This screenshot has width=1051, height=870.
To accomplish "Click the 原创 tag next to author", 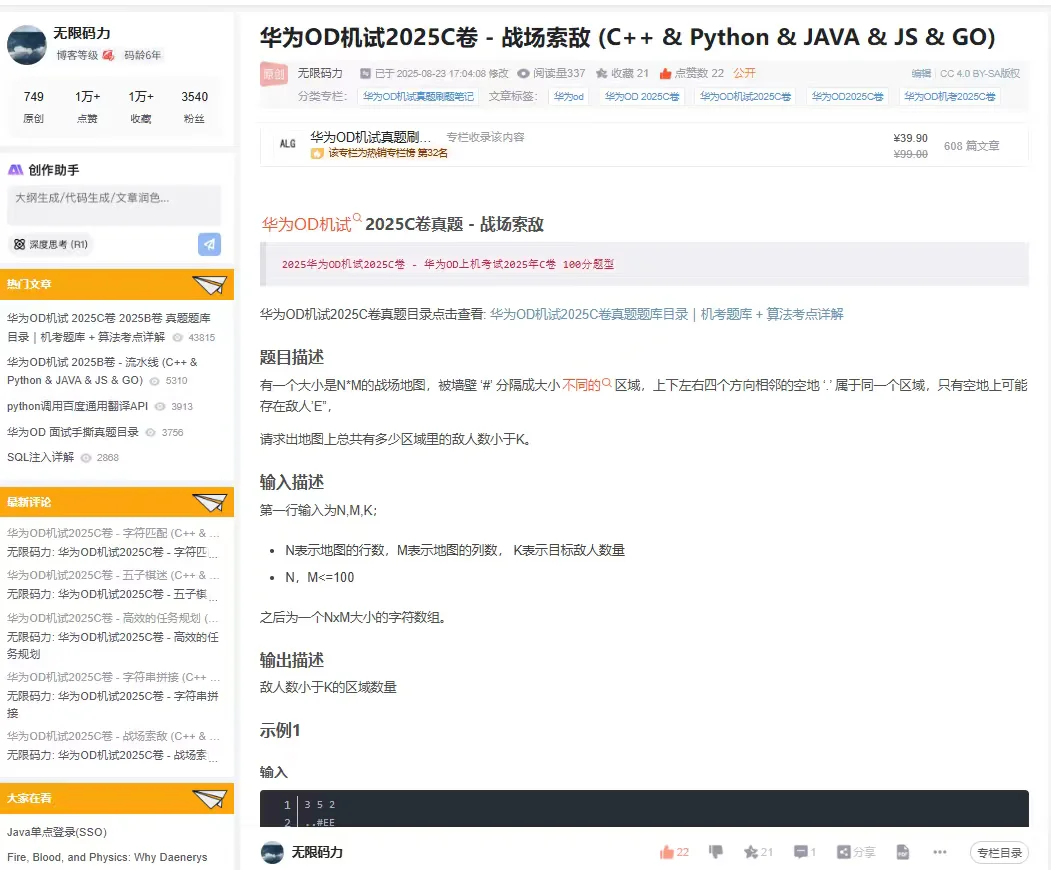I will [x=273, y=74].
